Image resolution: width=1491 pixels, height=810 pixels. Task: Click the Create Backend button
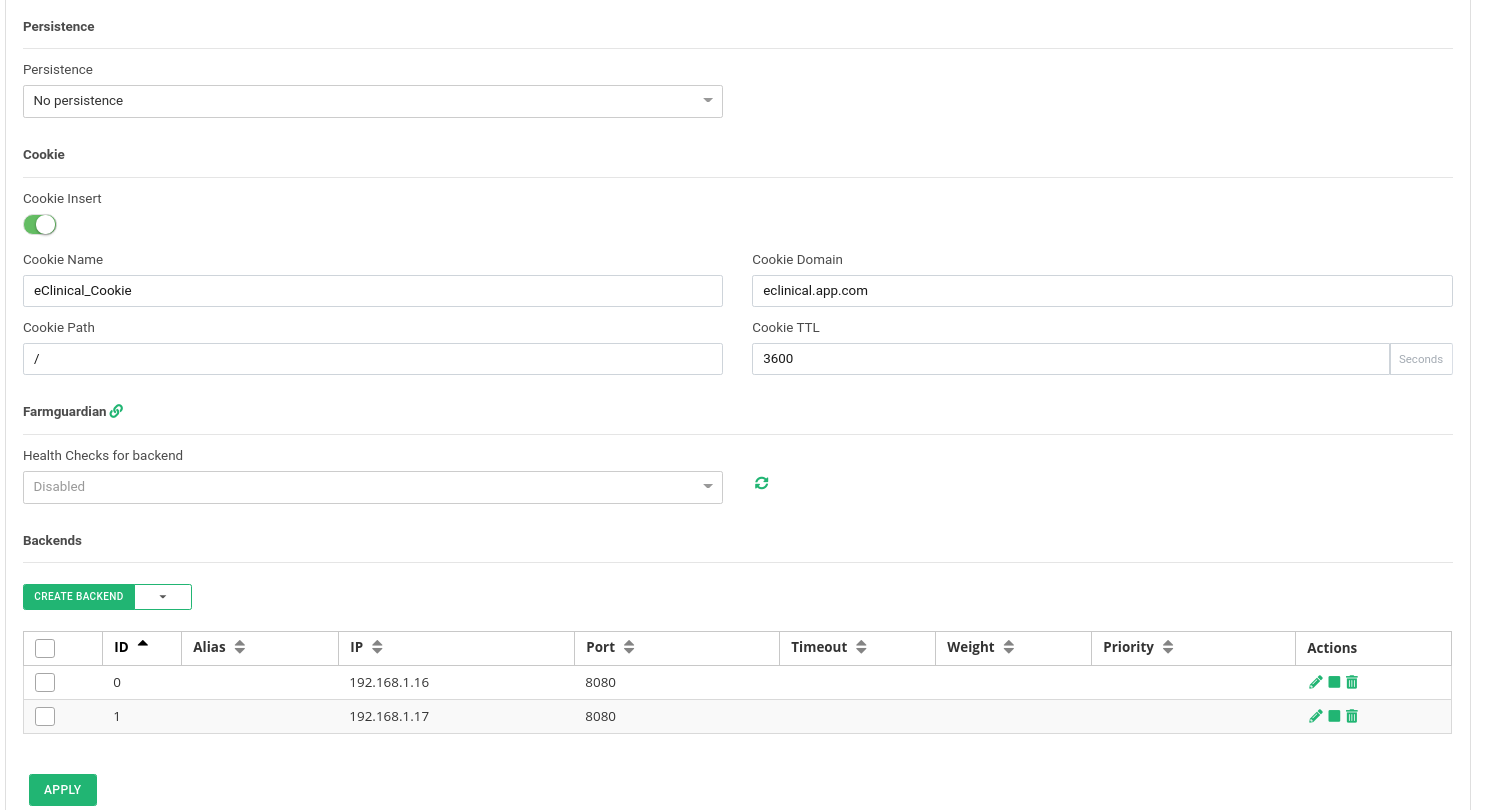(x=79, y=597)
